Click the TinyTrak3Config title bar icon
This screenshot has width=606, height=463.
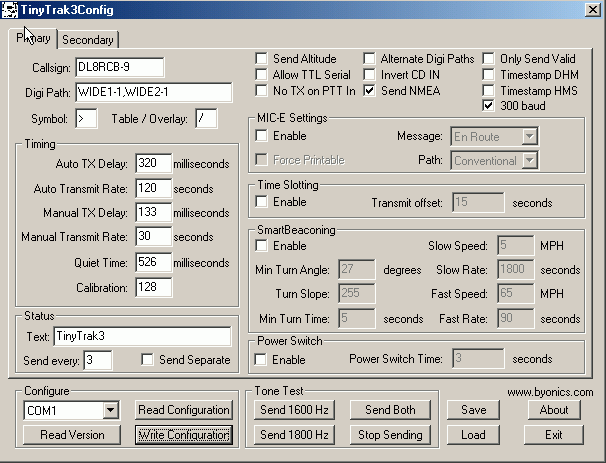10,10
